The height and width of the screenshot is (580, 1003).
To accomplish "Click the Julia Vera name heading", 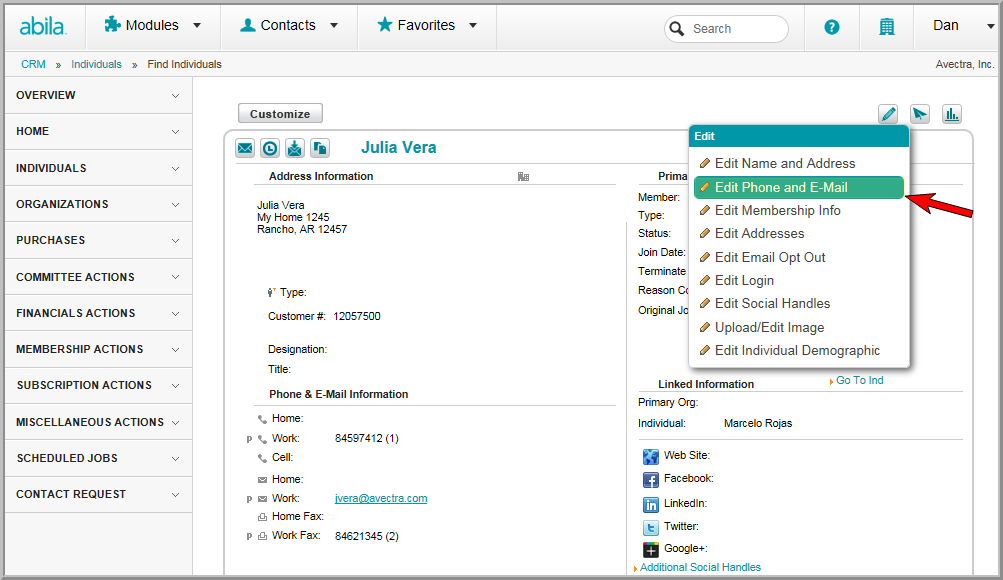I will pyautogui.click(x=399, y=148).
